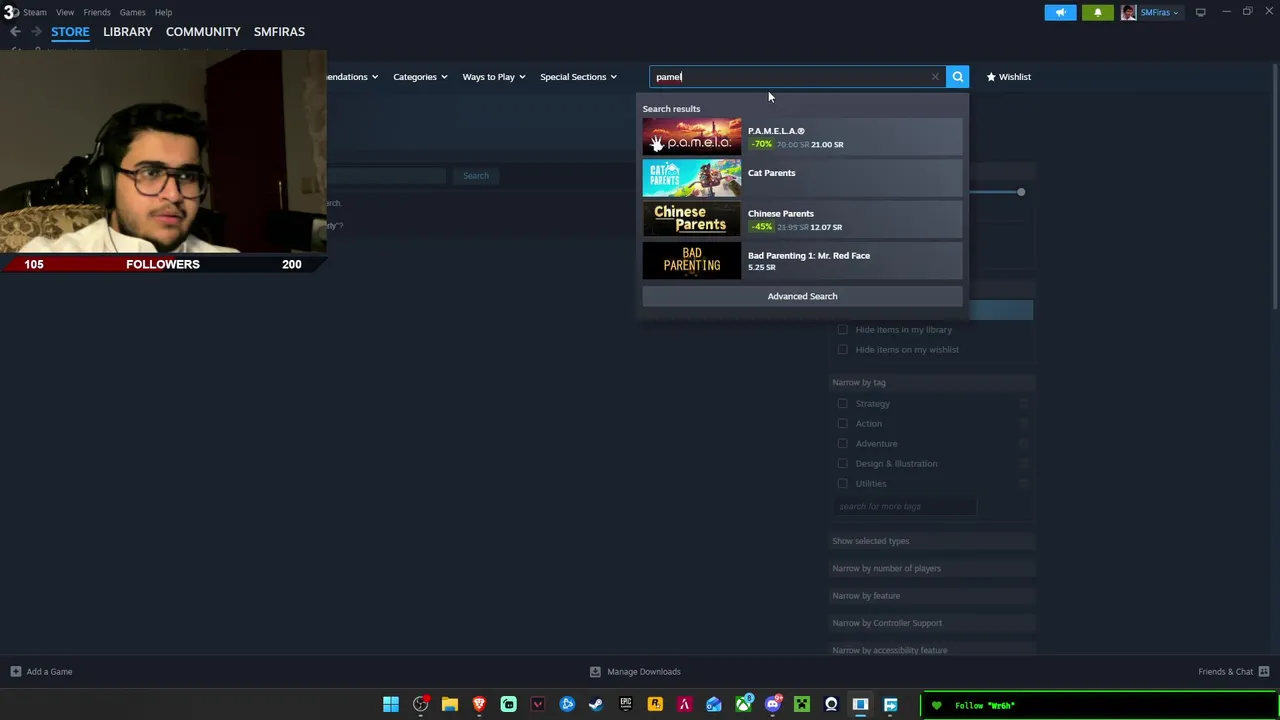Open the Special Sections dropdown
1280x720 pixels.
[x=578, y=77]
